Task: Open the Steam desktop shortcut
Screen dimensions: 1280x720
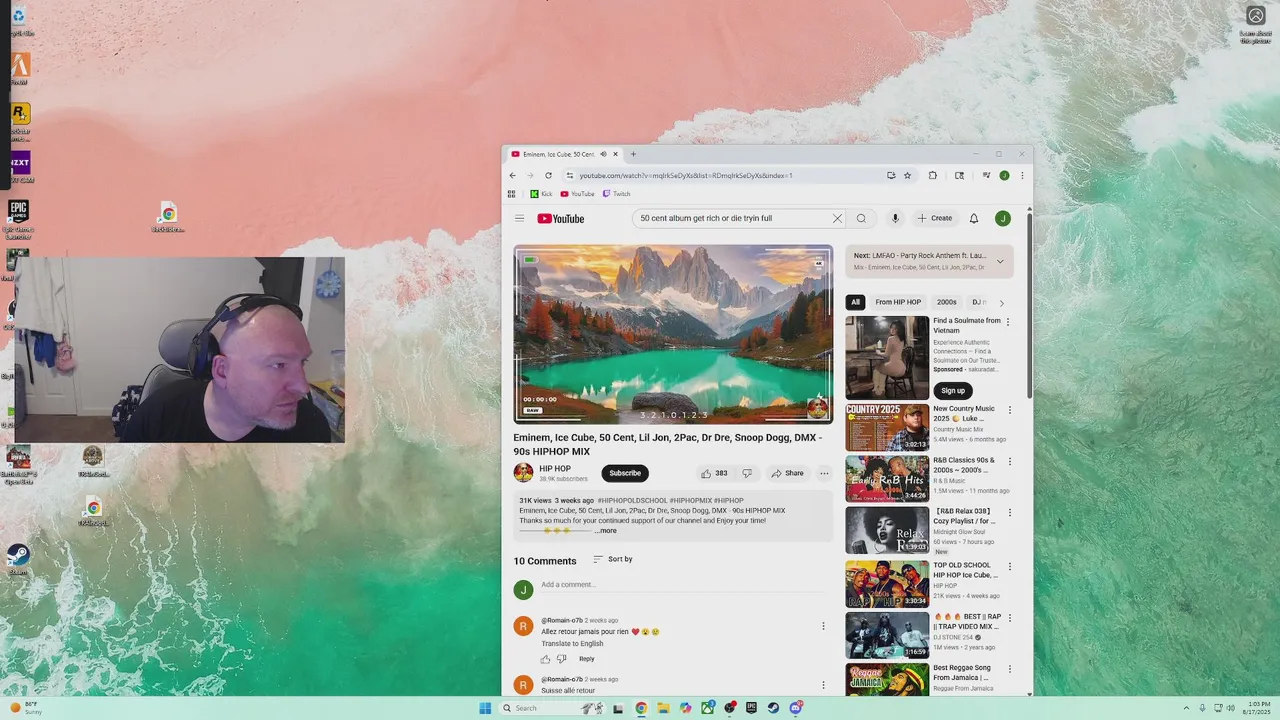Action: coord(18,559)
